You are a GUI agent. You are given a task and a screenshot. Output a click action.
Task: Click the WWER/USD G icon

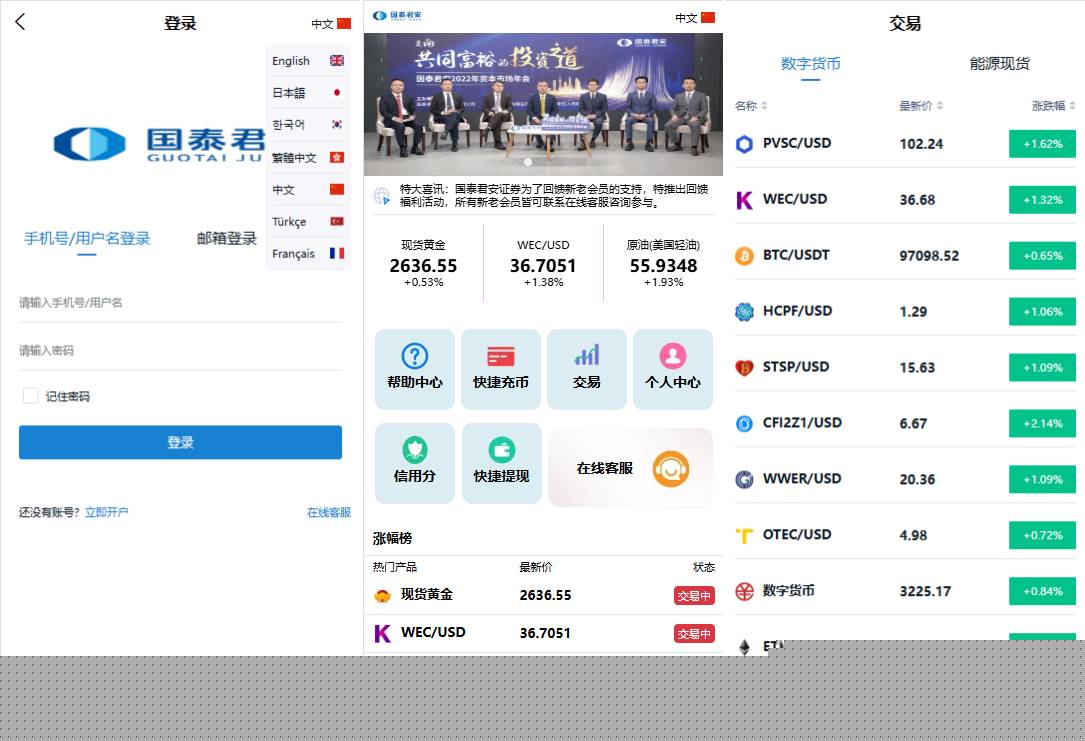[744, 479]
